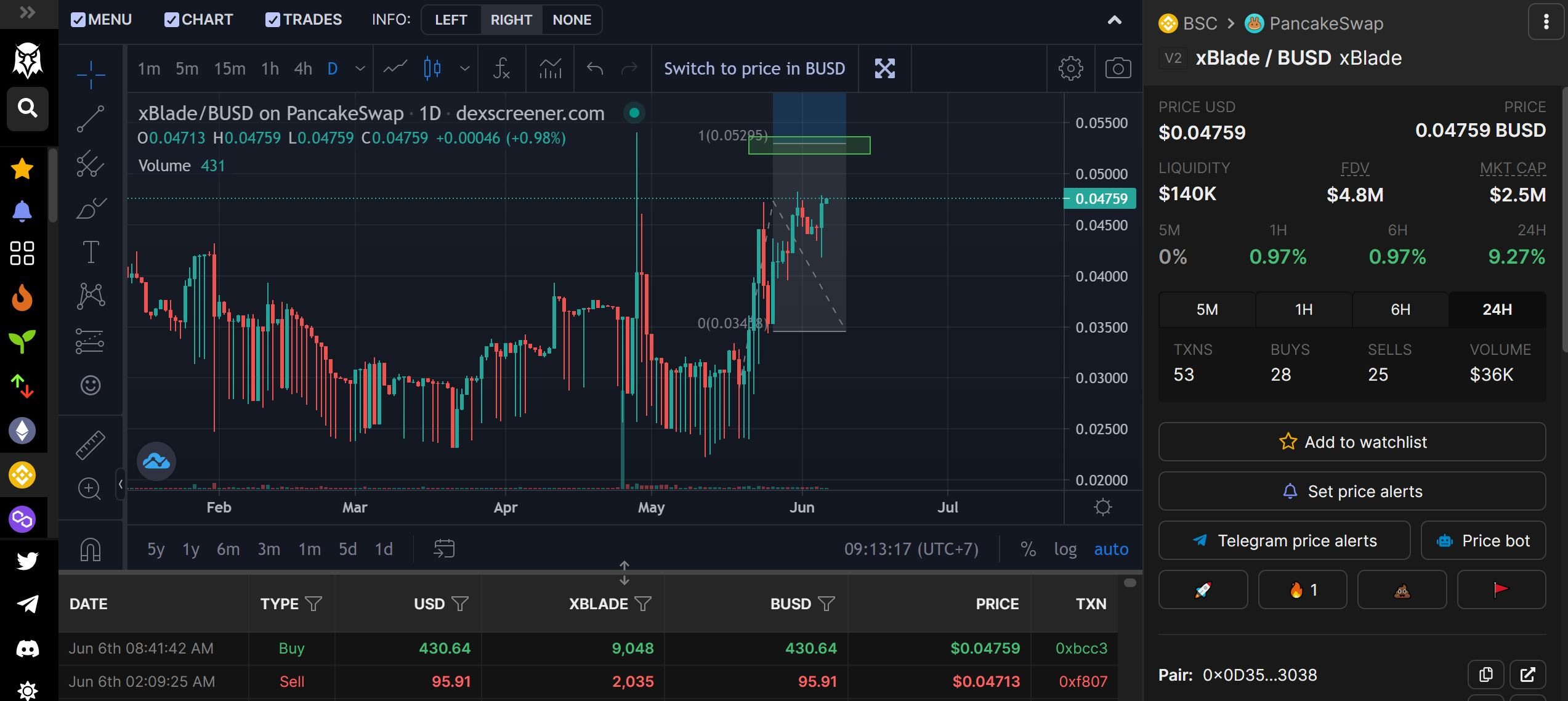Toggle the magnet snap mode
This screenshot has height=701, width=1568.
point(91,549)
